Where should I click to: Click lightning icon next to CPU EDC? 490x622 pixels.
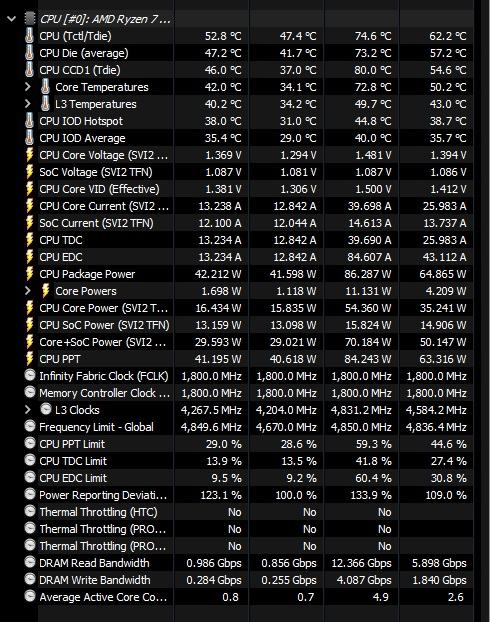(x=29, y=257)
